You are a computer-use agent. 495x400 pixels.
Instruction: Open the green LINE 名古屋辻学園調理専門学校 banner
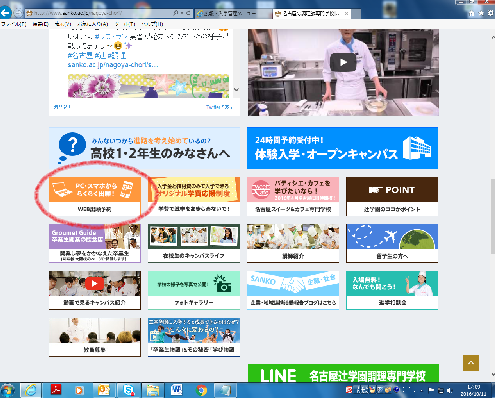click(x=343, y=373)
